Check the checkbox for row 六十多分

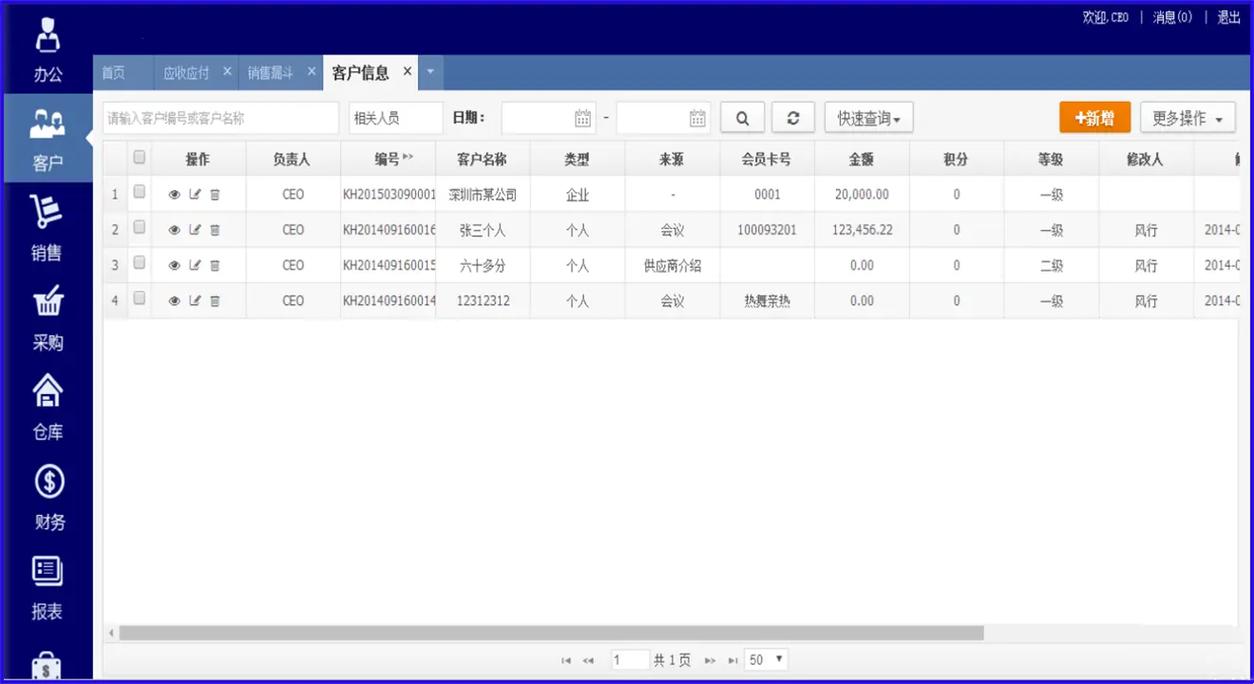coord(138,263)
